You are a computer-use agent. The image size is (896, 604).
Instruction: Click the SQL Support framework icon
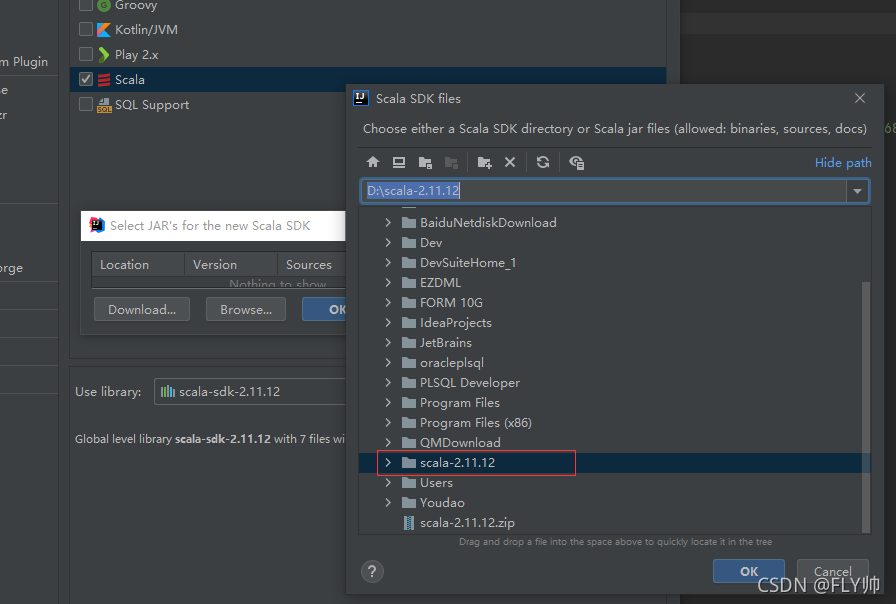pos(104,105)
